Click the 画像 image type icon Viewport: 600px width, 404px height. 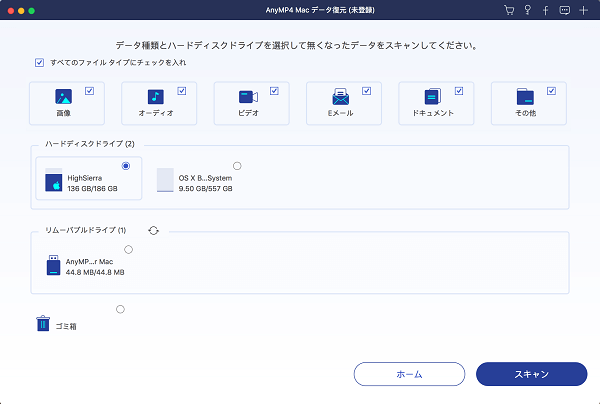pos(64,96)
